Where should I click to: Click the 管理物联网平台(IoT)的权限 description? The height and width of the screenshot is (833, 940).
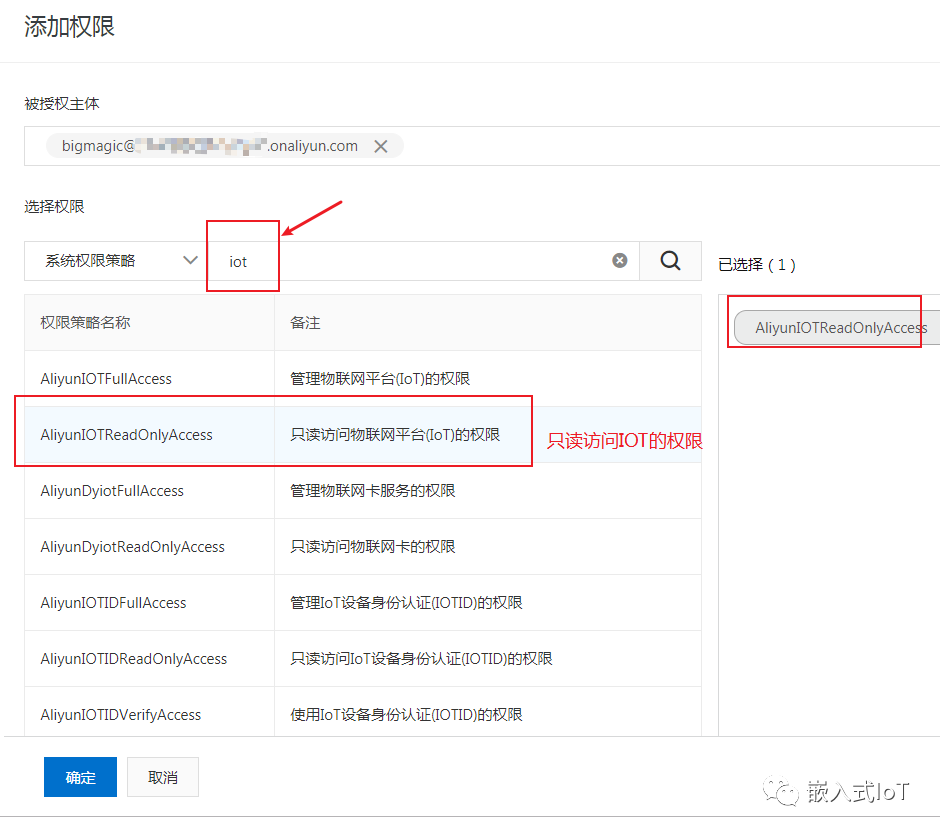pos(380,379)
